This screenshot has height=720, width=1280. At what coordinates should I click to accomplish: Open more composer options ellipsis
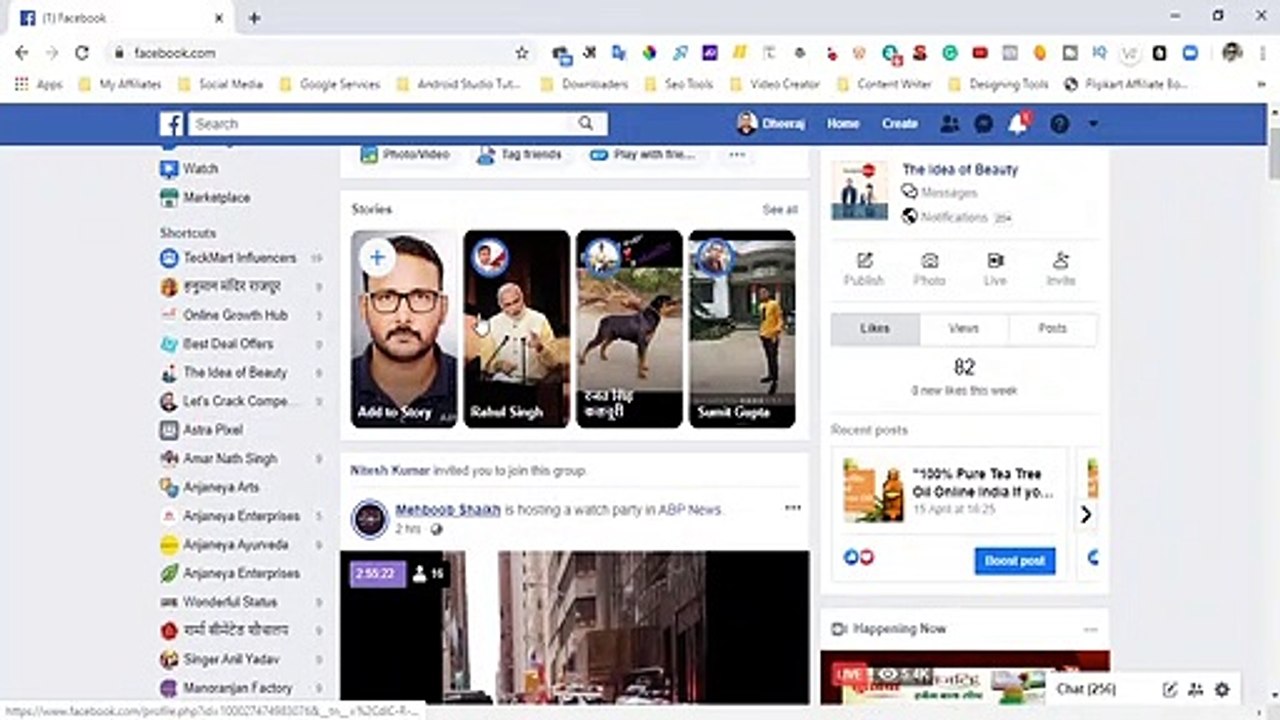tap(737, 155)
